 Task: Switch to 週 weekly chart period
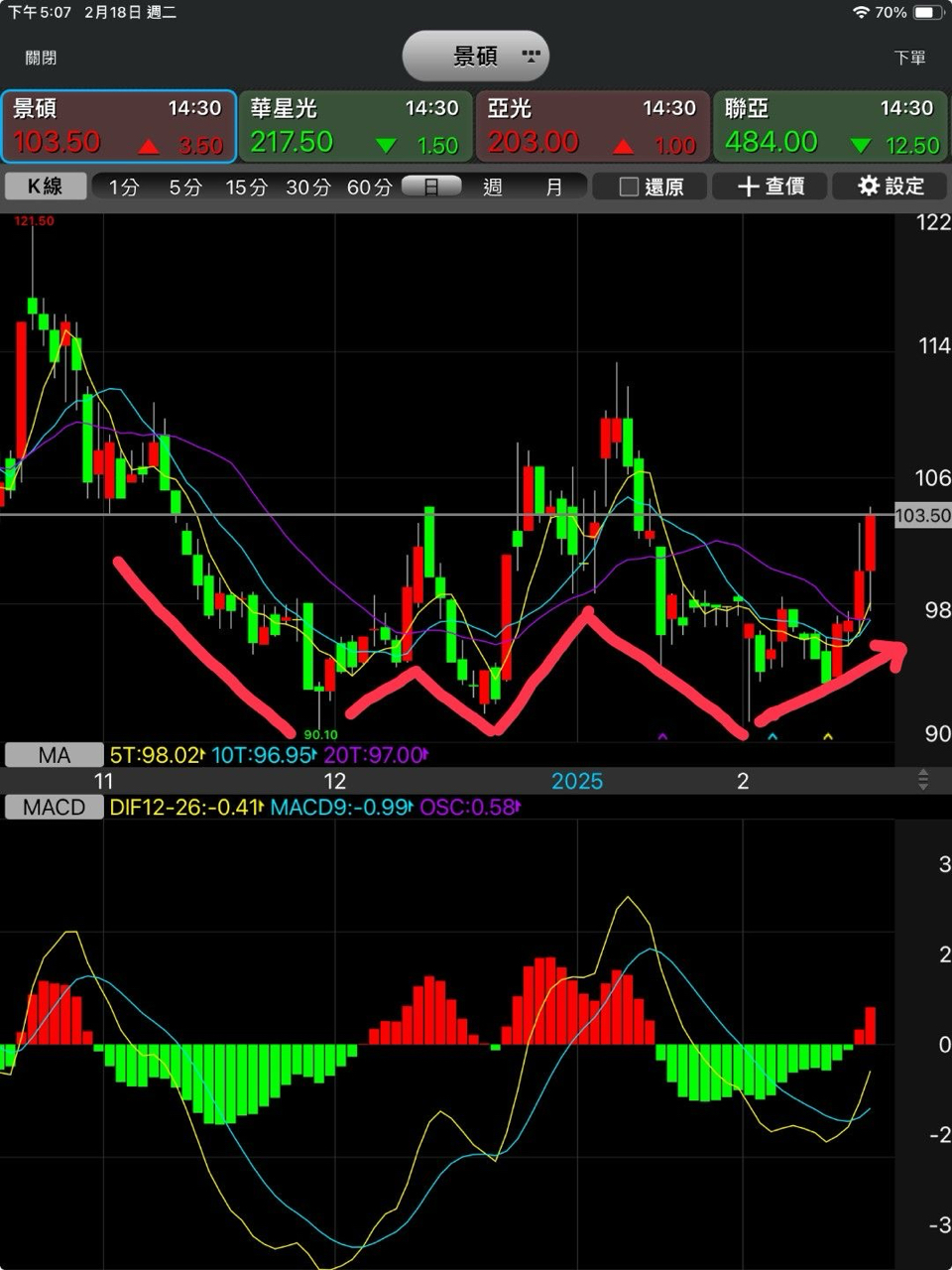[x=493, y=187]
